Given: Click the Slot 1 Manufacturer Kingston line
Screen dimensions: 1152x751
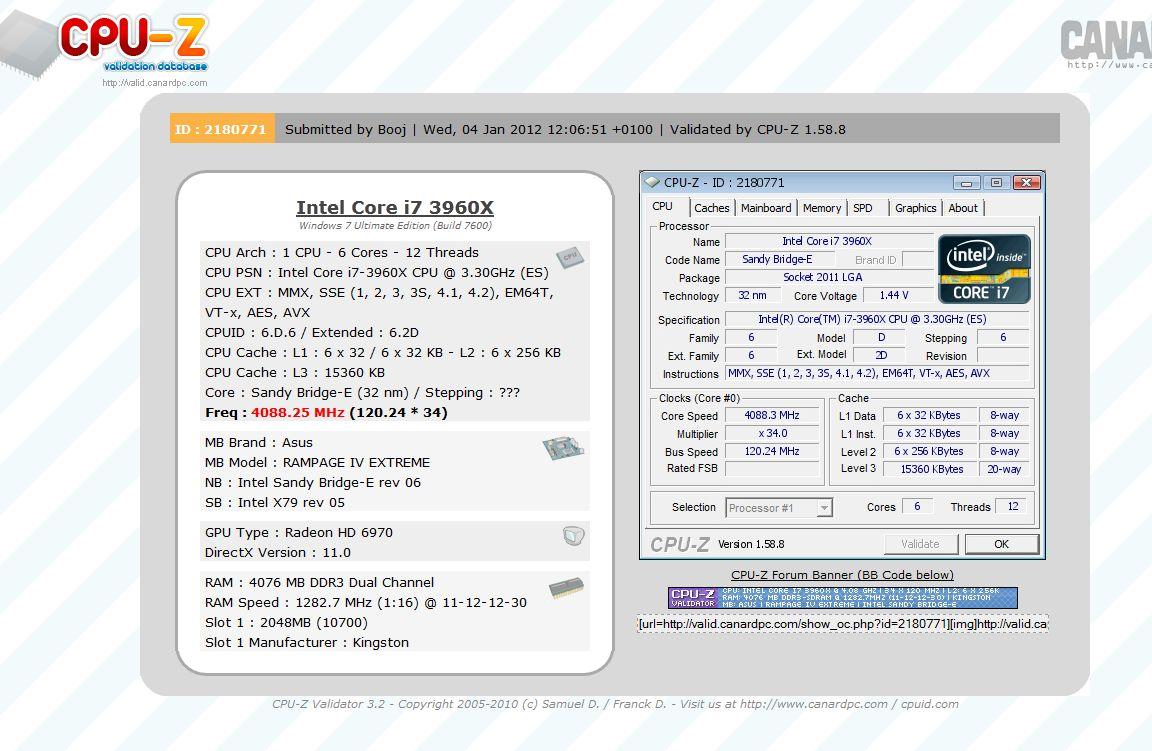Looking at the screenshot, I should tap(306, 643).
